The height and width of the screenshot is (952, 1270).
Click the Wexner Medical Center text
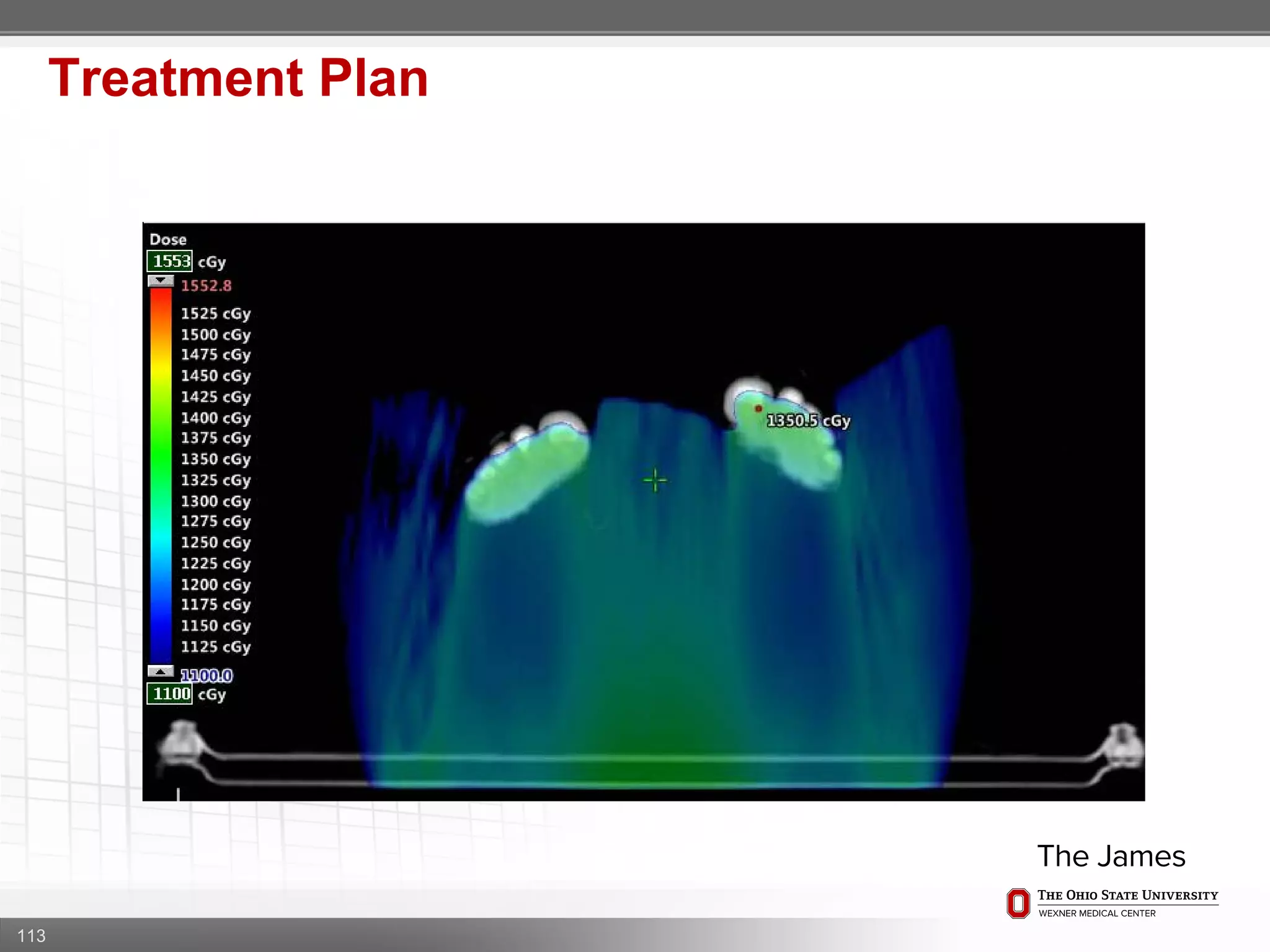[1097, 913]
